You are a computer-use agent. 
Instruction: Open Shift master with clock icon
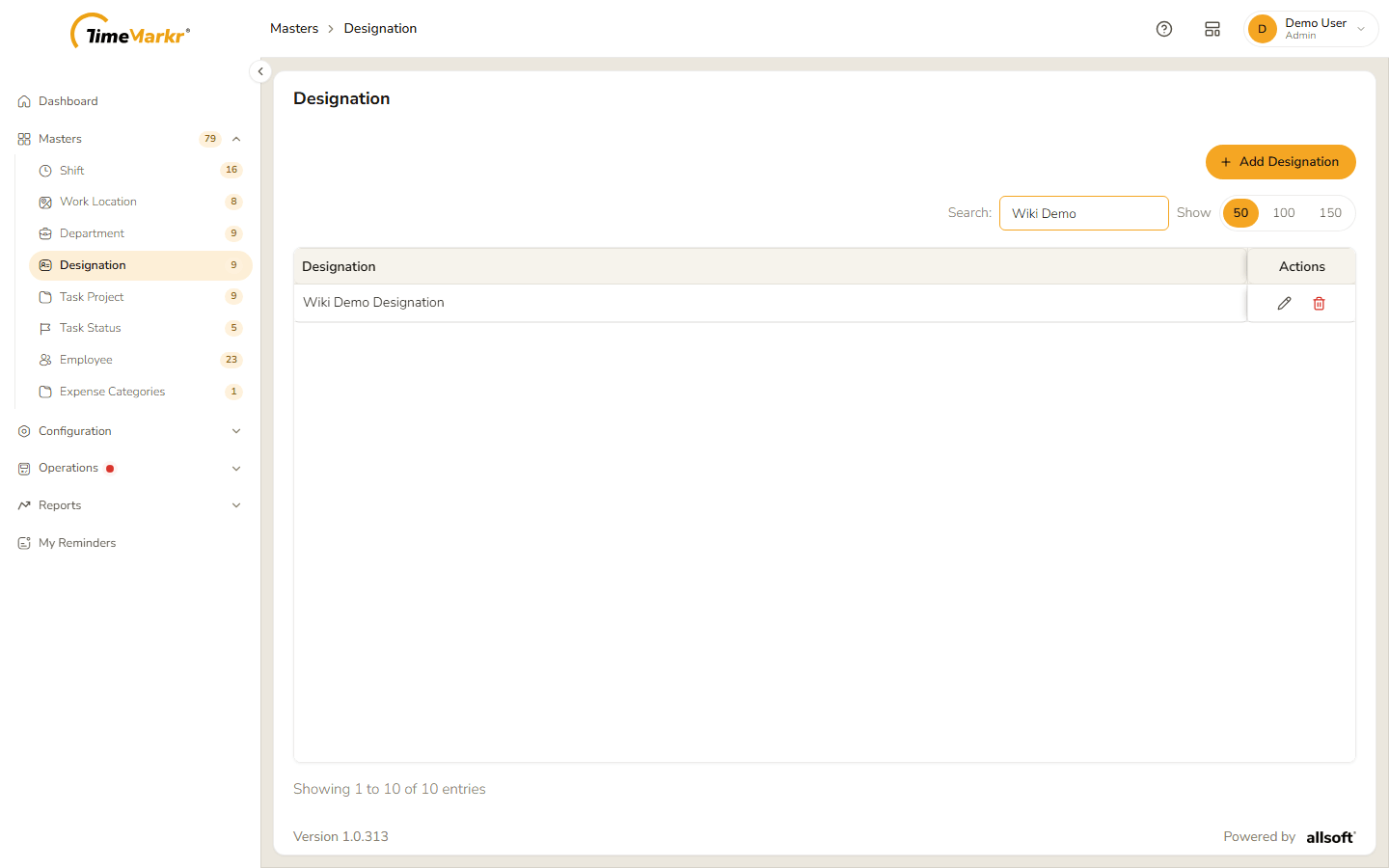point(45,171)
